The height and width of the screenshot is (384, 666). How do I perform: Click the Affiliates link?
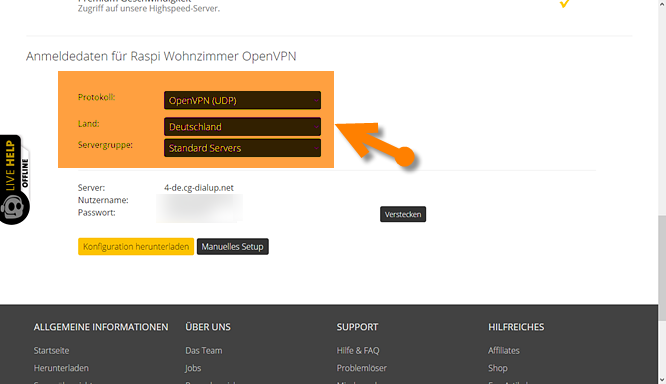(x=504, y=350)
